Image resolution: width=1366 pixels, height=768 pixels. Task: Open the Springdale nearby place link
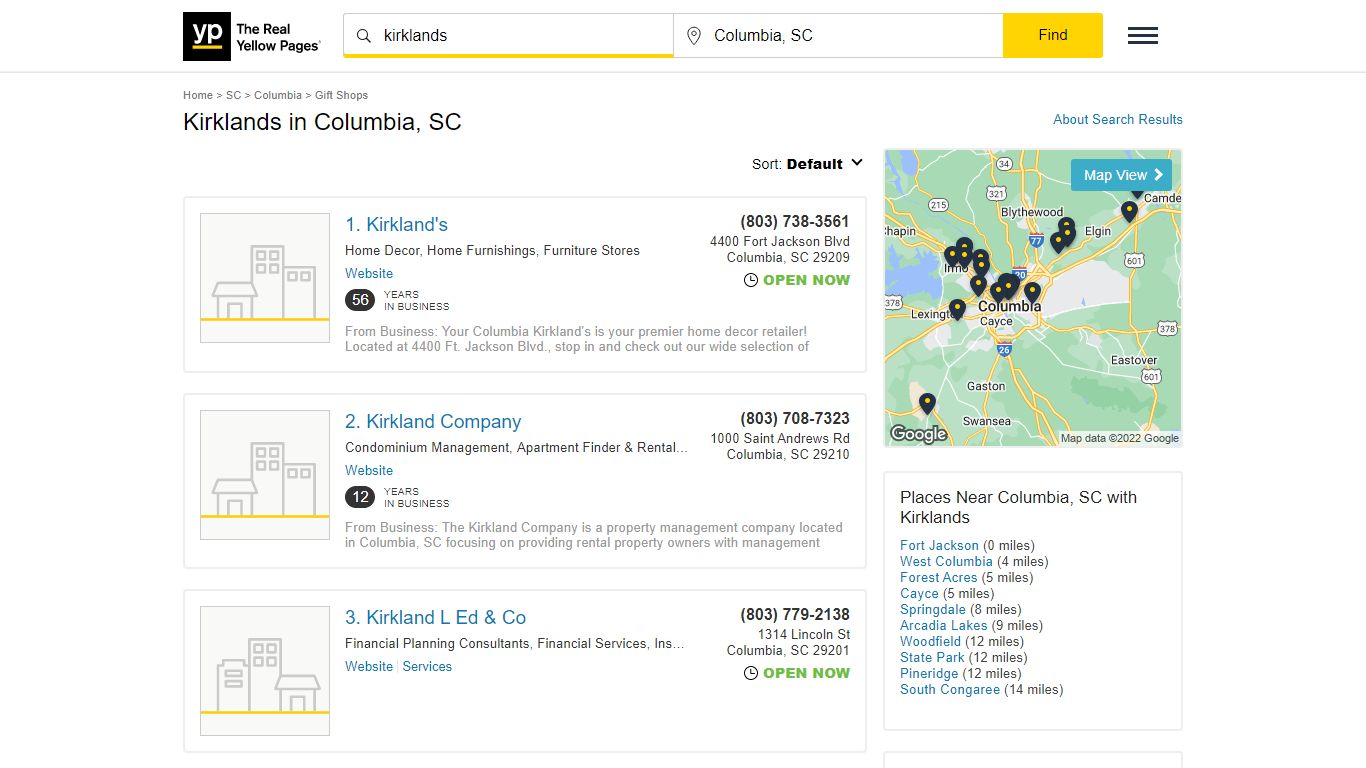click(933, 609)
